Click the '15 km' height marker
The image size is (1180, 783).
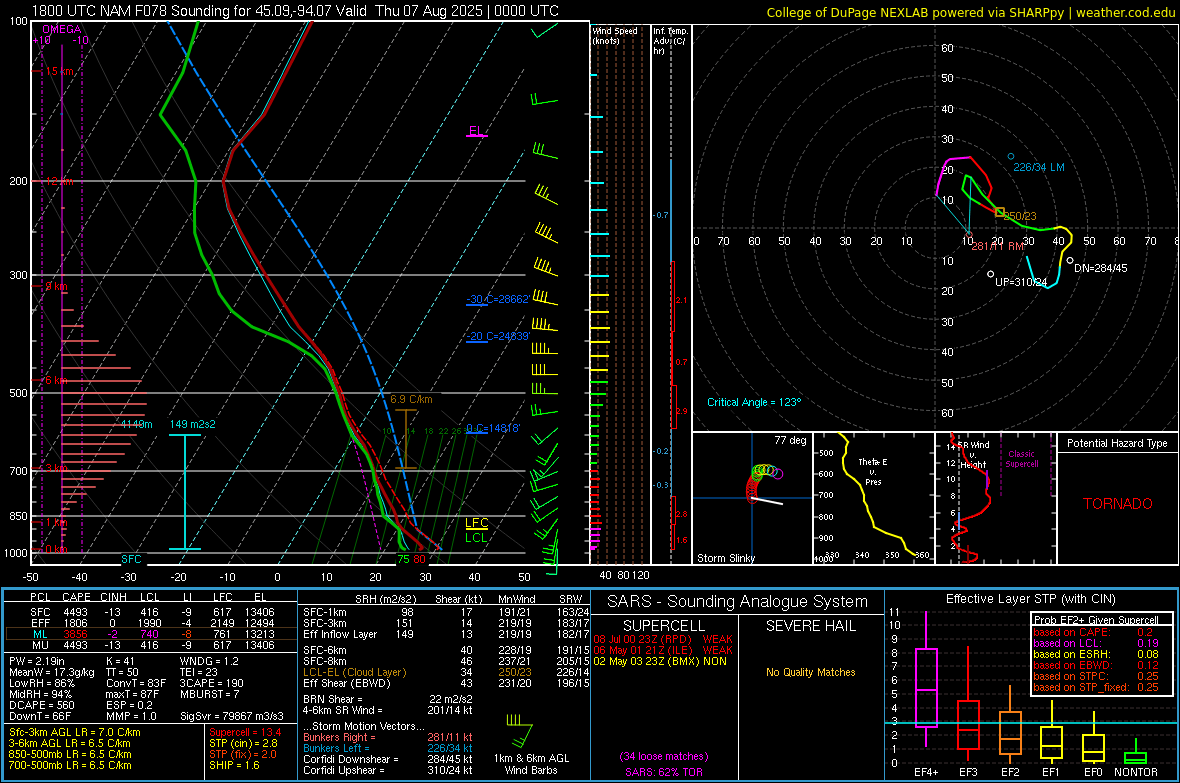click(59, 71)
